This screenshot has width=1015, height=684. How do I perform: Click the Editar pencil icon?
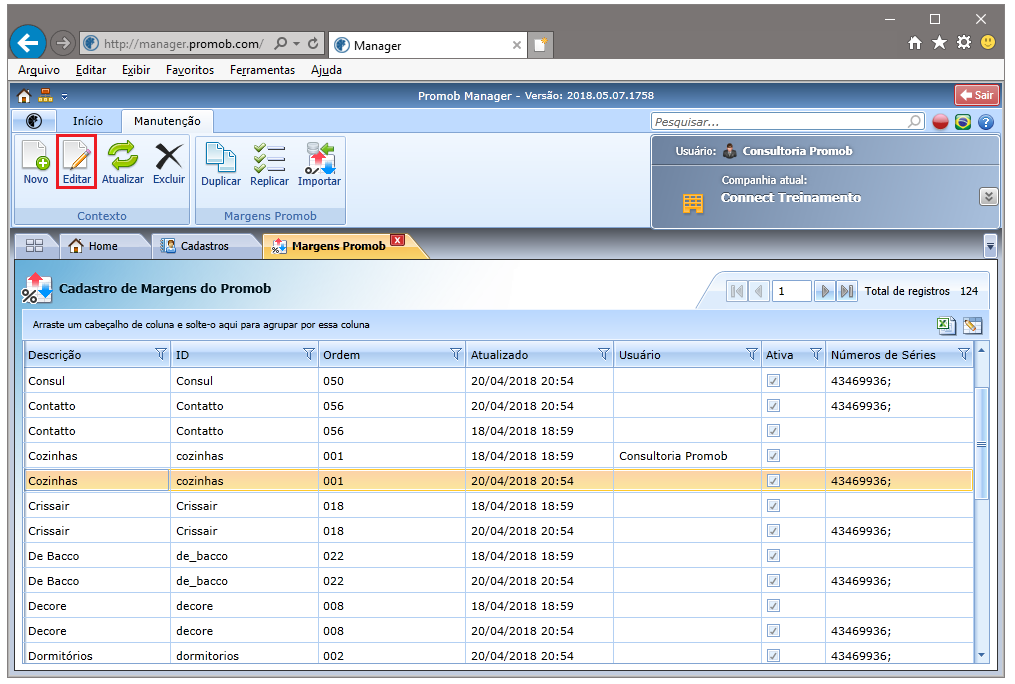click(x=76, y=156)
